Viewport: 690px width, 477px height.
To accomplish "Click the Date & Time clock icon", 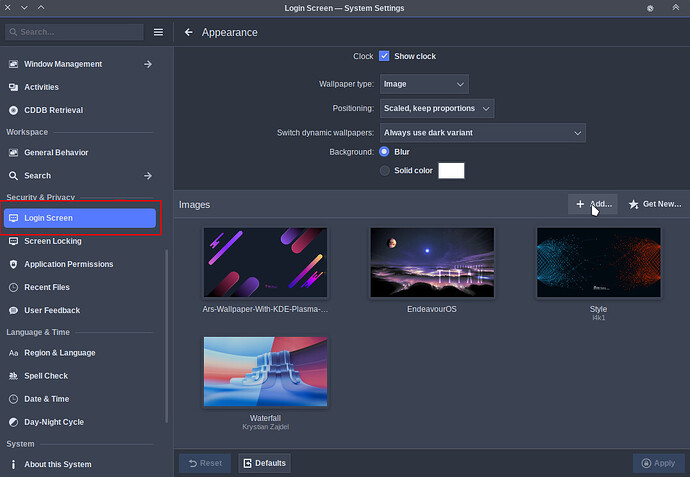I will pyautogui.click(x=14, y=399).
